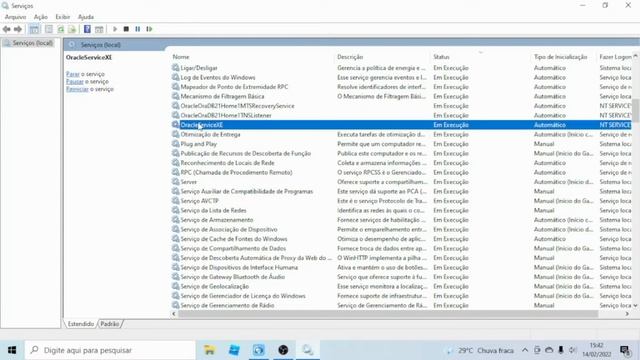Select Reconhecimento de Locais de Rede
Viewport: 640px width, 360px height.
tap(401, 163)
